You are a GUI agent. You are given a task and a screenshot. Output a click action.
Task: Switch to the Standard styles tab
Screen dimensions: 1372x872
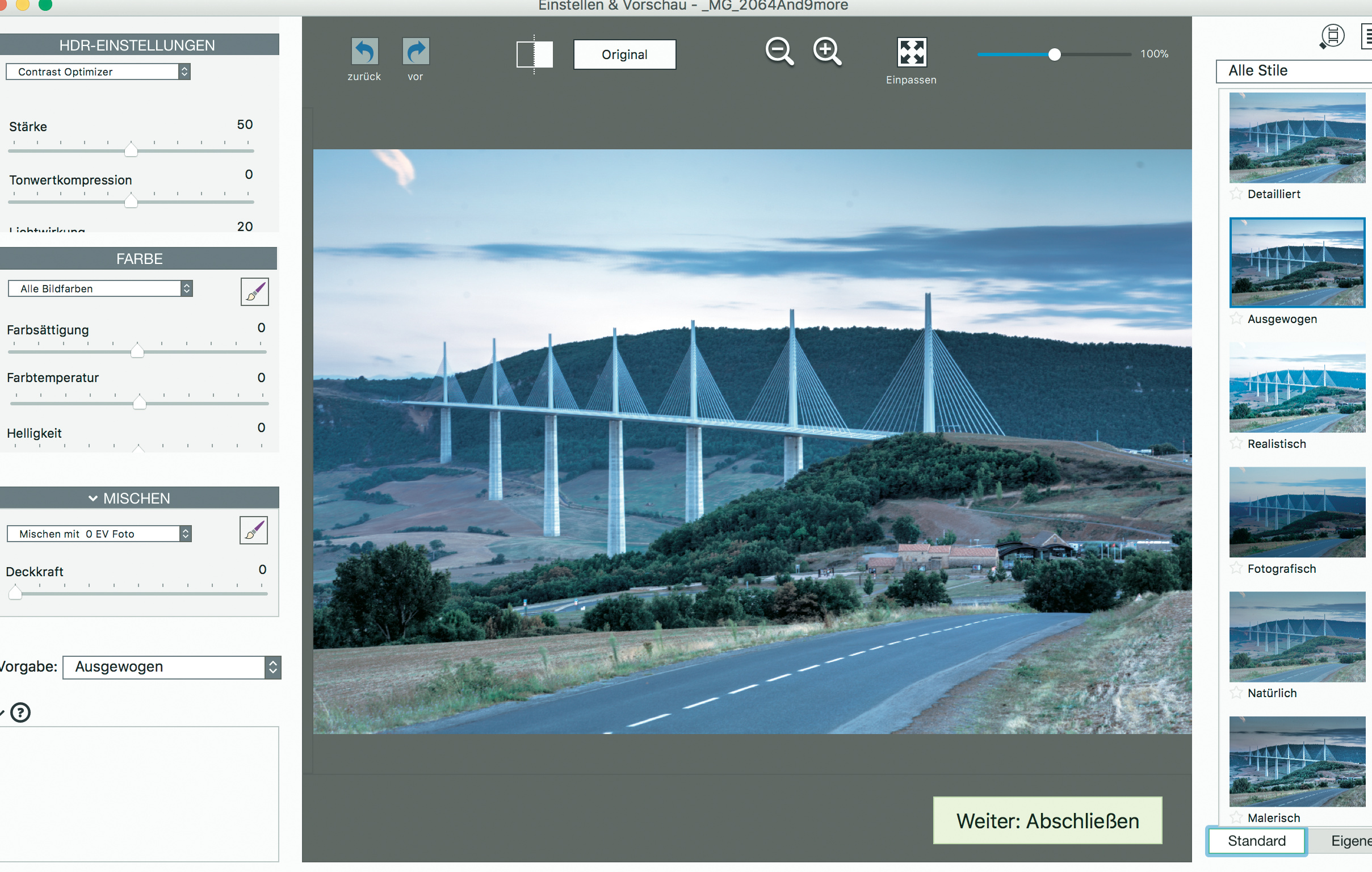[x=1256, y=841]
